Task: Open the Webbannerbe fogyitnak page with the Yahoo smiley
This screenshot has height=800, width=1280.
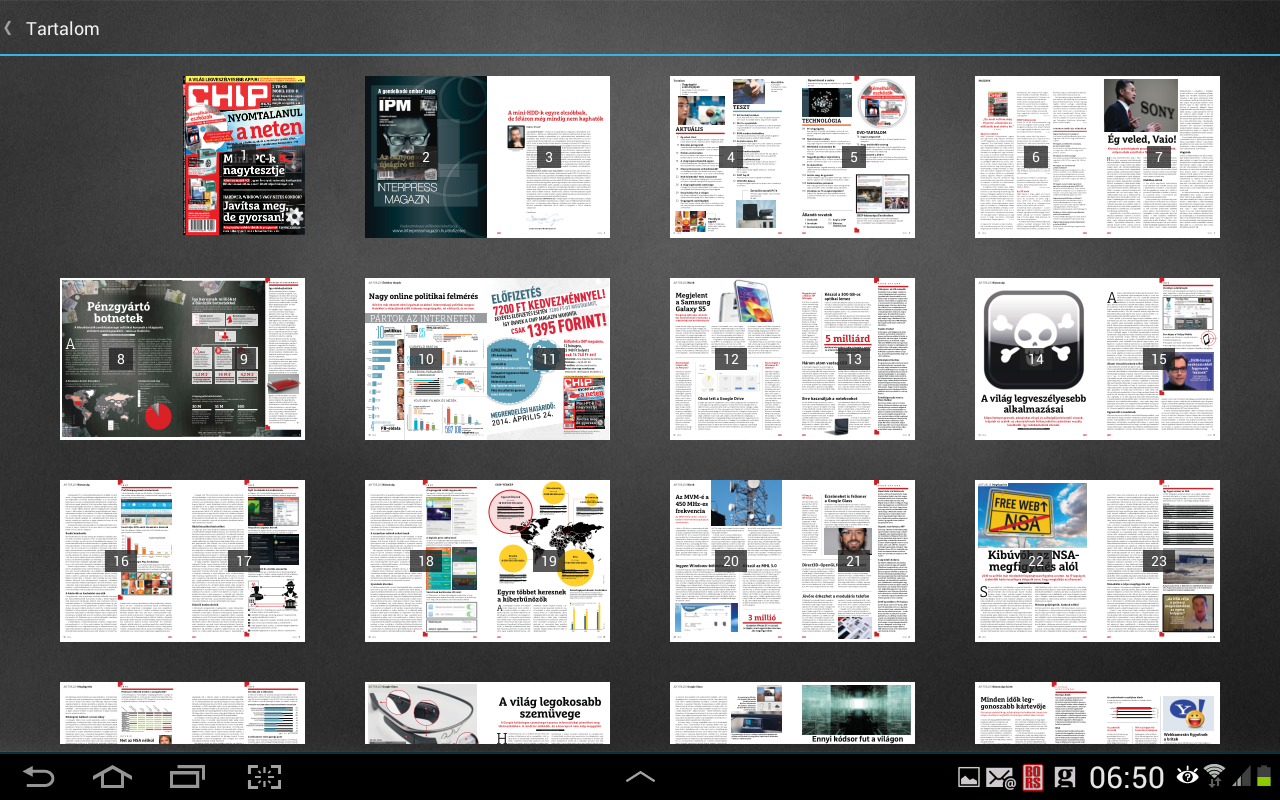Action: (1159, 713)
